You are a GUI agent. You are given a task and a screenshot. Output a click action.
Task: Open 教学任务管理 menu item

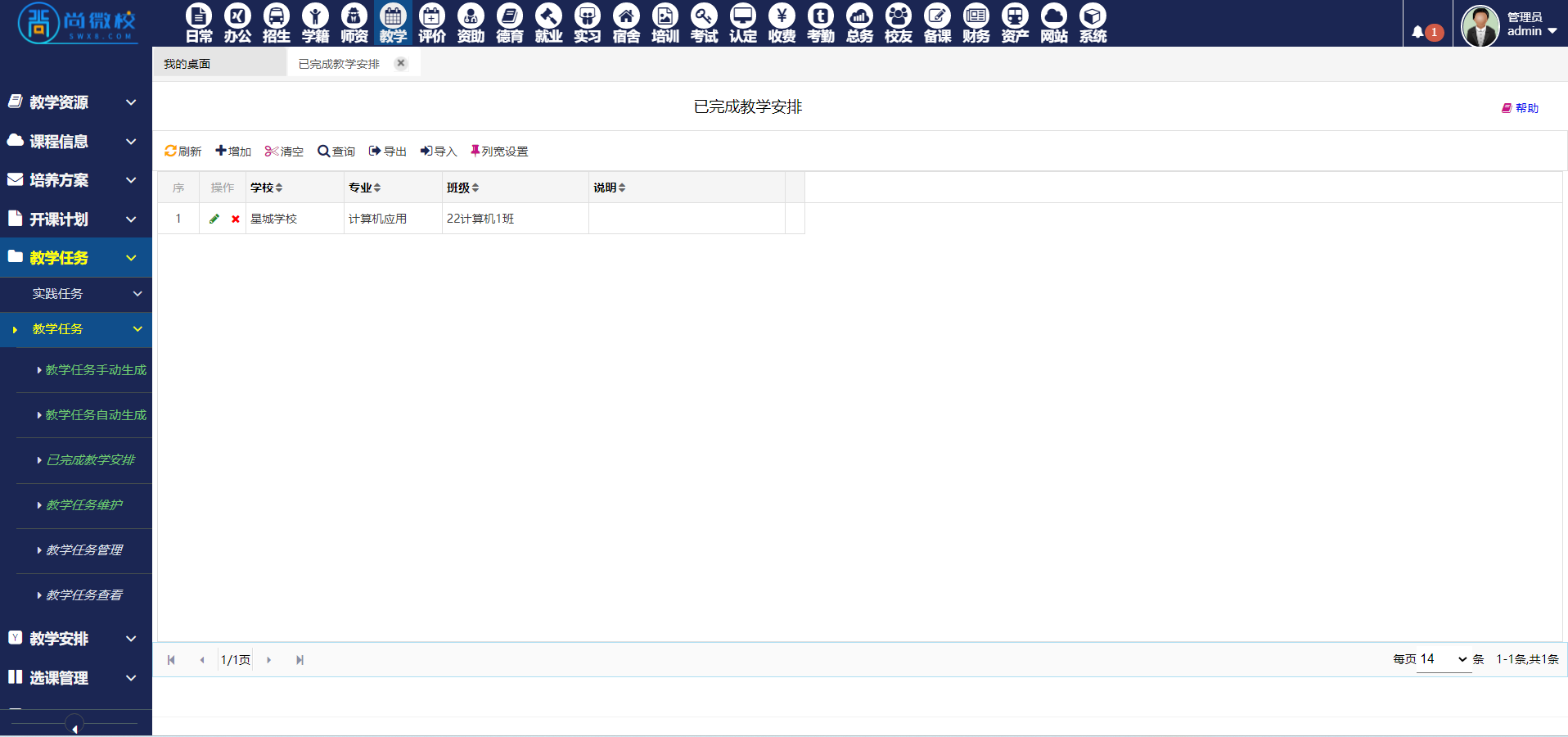83,550
